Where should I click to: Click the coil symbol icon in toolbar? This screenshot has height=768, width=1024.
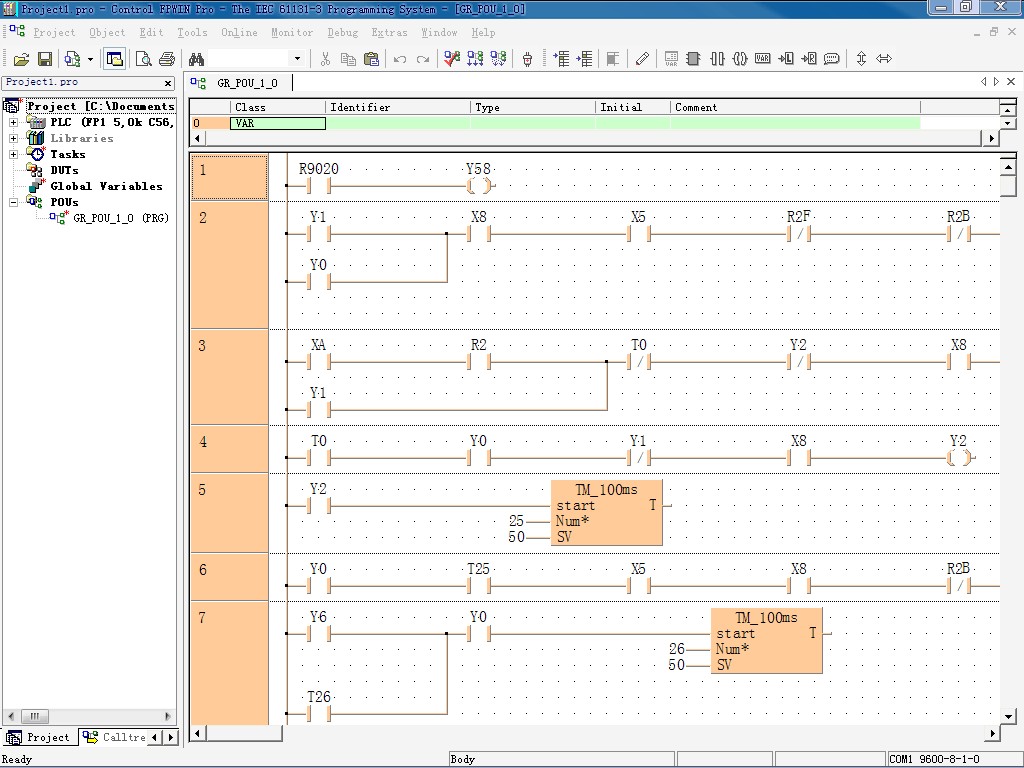740,60
